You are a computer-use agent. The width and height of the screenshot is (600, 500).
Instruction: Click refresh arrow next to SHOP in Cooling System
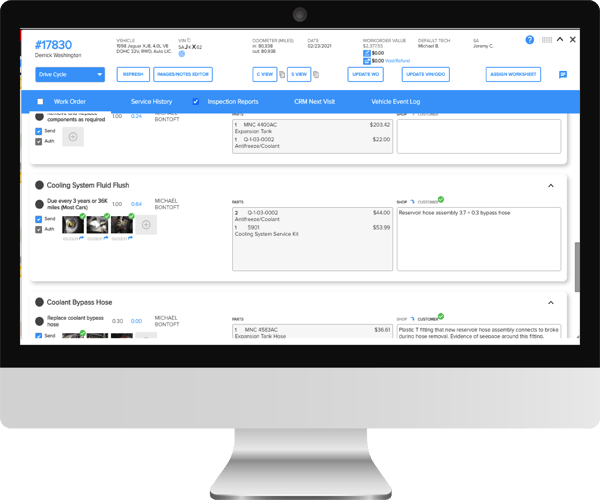pyautogui.click(x=412, y=202)
